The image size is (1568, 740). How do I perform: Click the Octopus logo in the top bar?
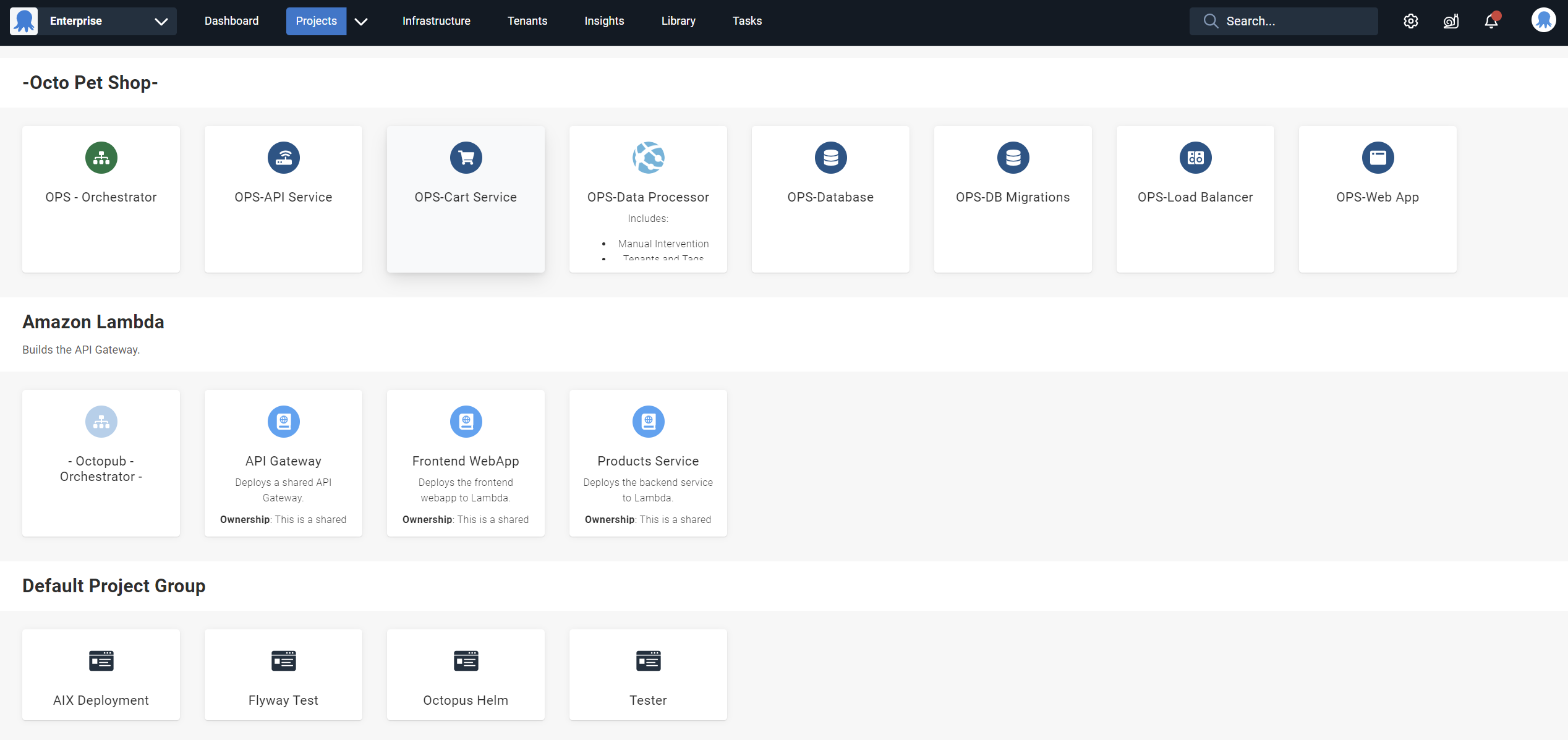click(23, 20)
